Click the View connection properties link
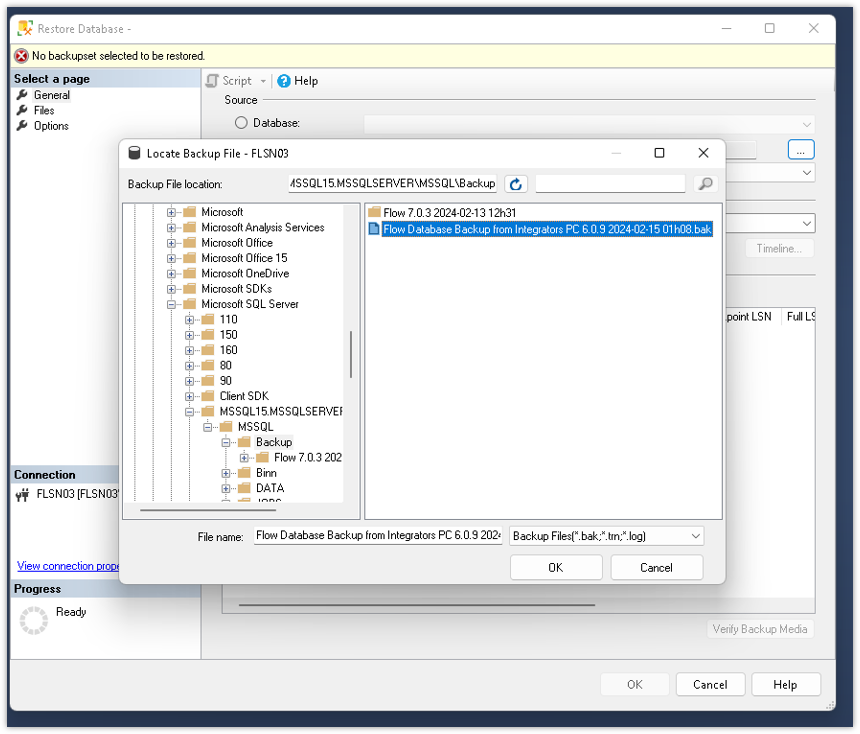The width and height of the screenshot is (860, 734). tap(68, 566)
